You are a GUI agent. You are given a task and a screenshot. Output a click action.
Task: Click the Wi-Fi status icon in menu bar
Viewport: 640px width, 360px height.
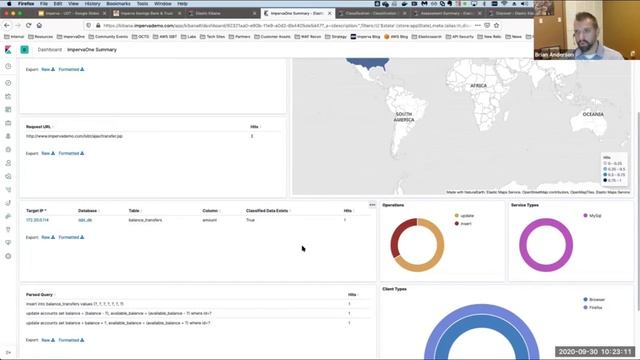tap(504, 4)
